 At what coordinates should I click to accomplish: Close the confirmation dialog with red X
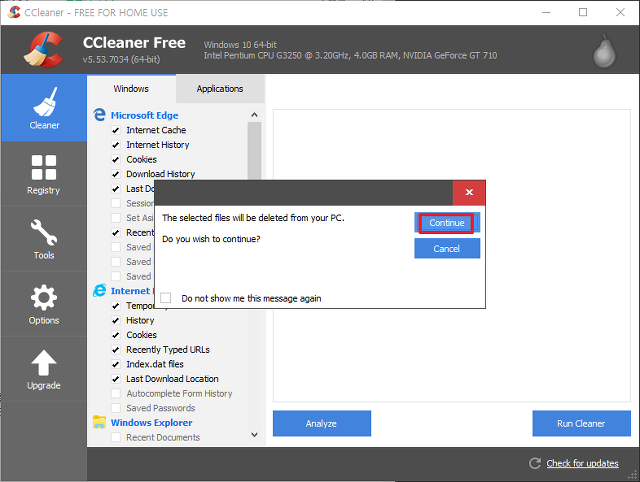pyautogui.click(x=469, y=192)
